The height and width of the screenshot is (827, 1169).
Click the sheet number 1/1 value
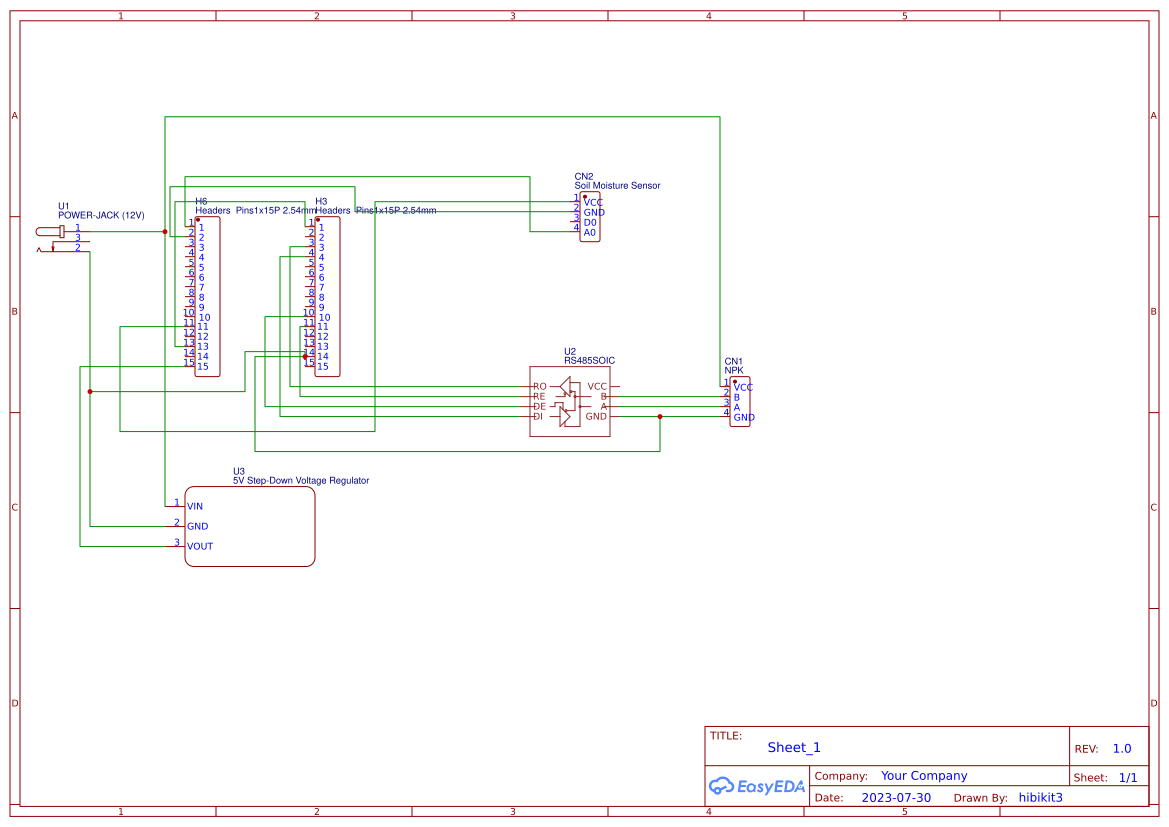pyautogui.click(x=1127, y=777)
